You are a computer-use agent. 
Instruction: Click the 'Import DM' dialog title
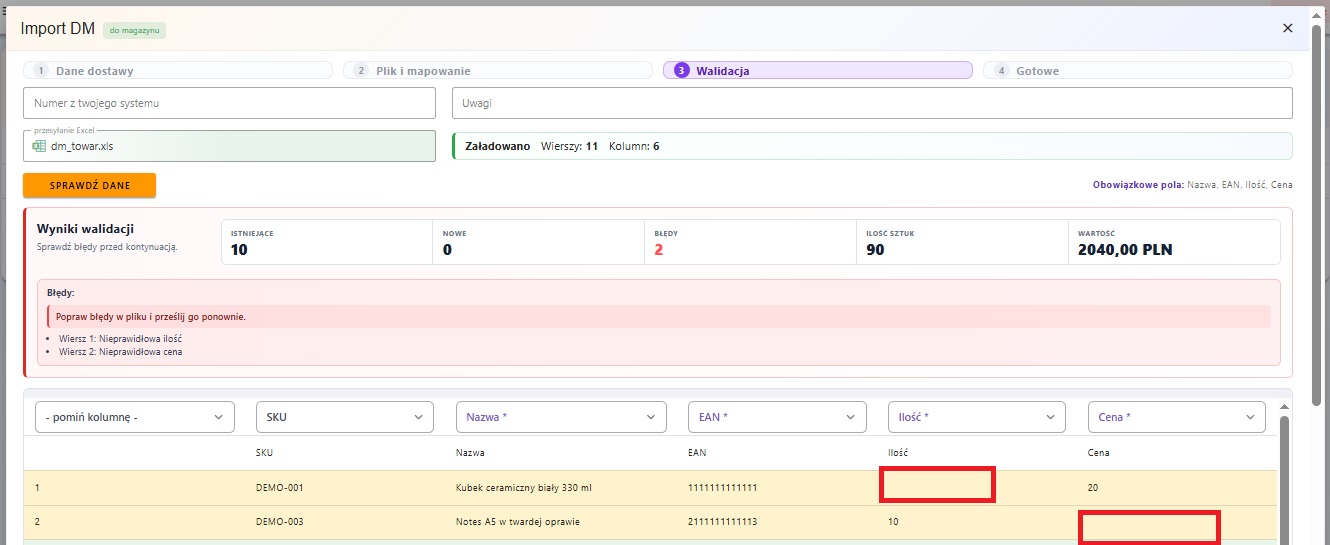(58, 29)
